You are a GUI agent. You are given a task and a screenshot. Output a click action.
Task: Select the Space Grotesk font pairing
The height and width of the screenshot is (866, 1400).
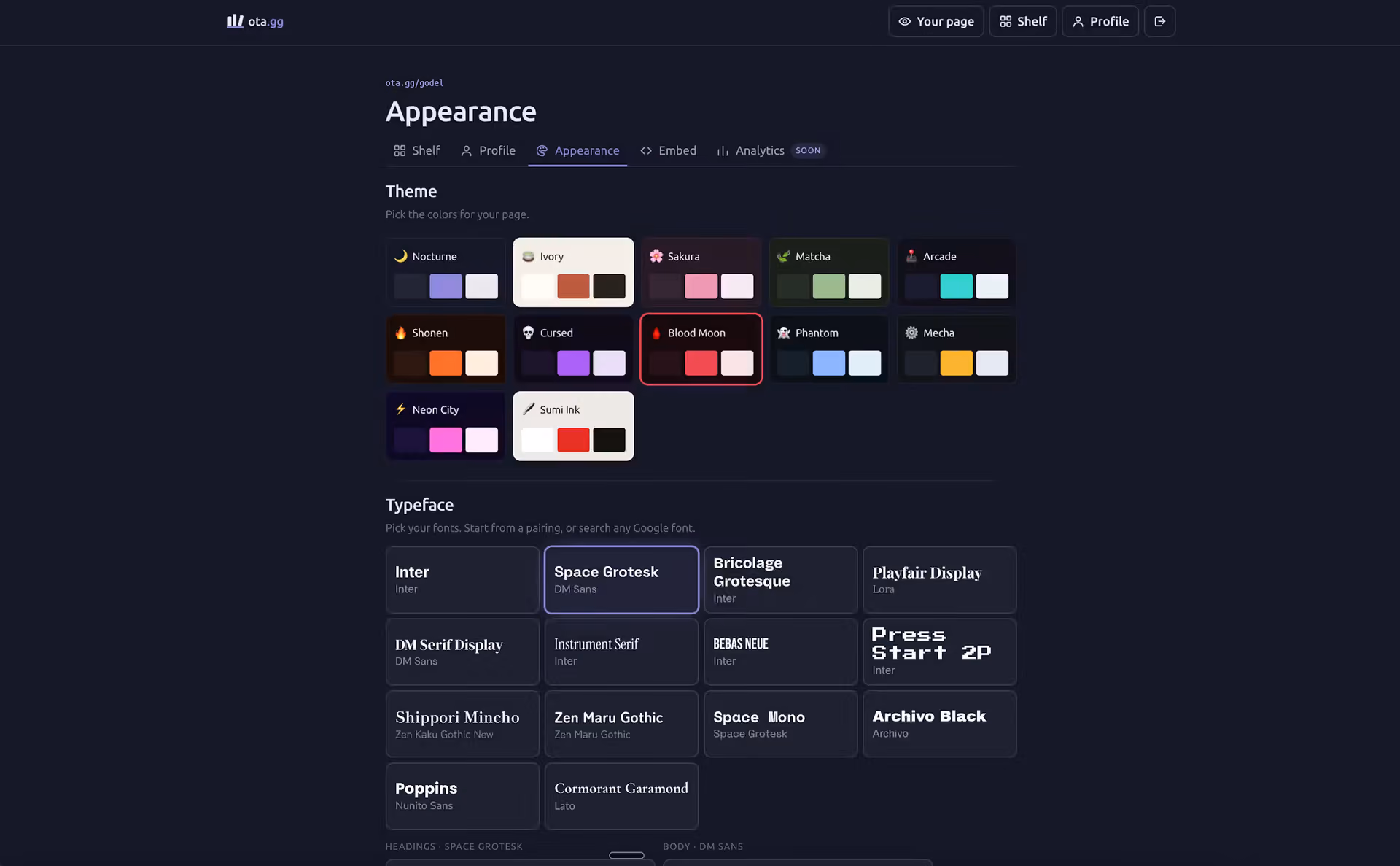click(x=621, y=580)
